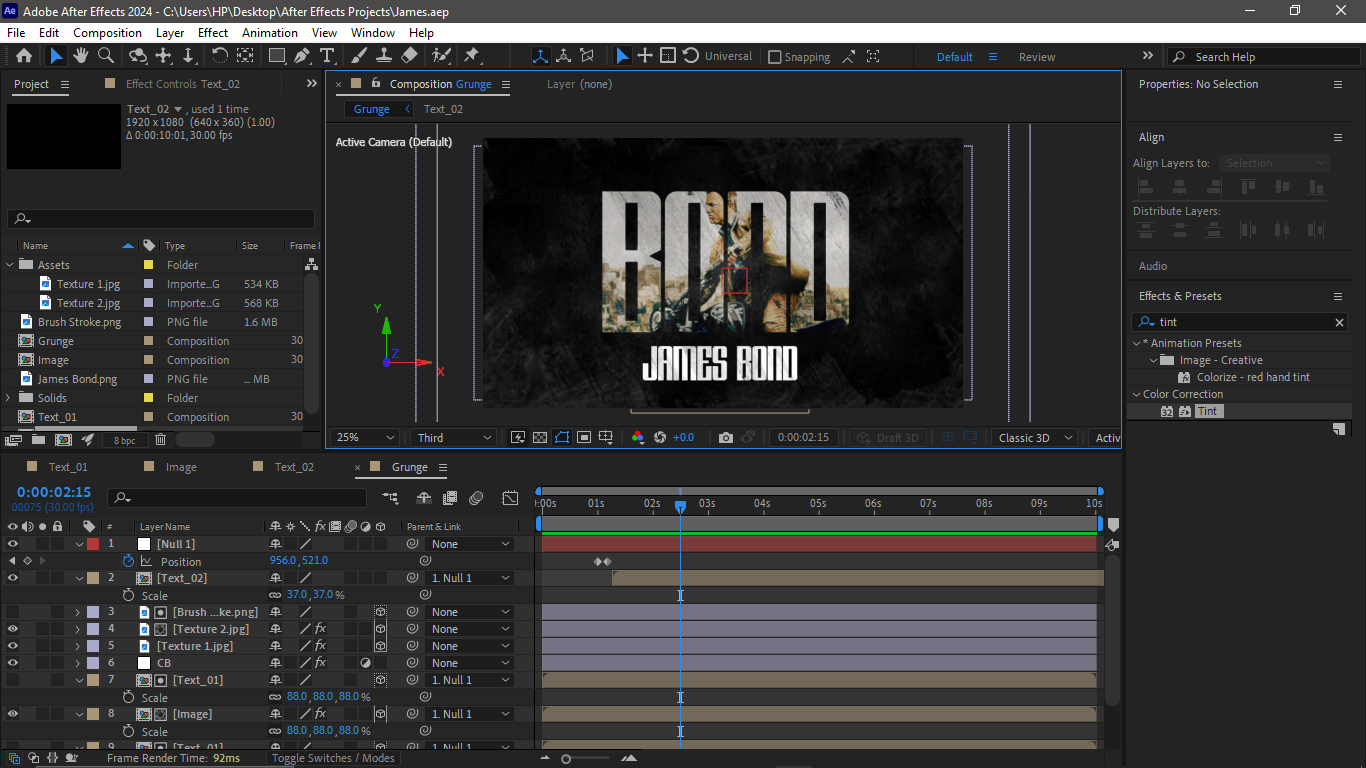Click the current time 0:00:02:15 in timeline
Screen dimensions: 1366x768
pyautogui.click(x=54, y=492)
